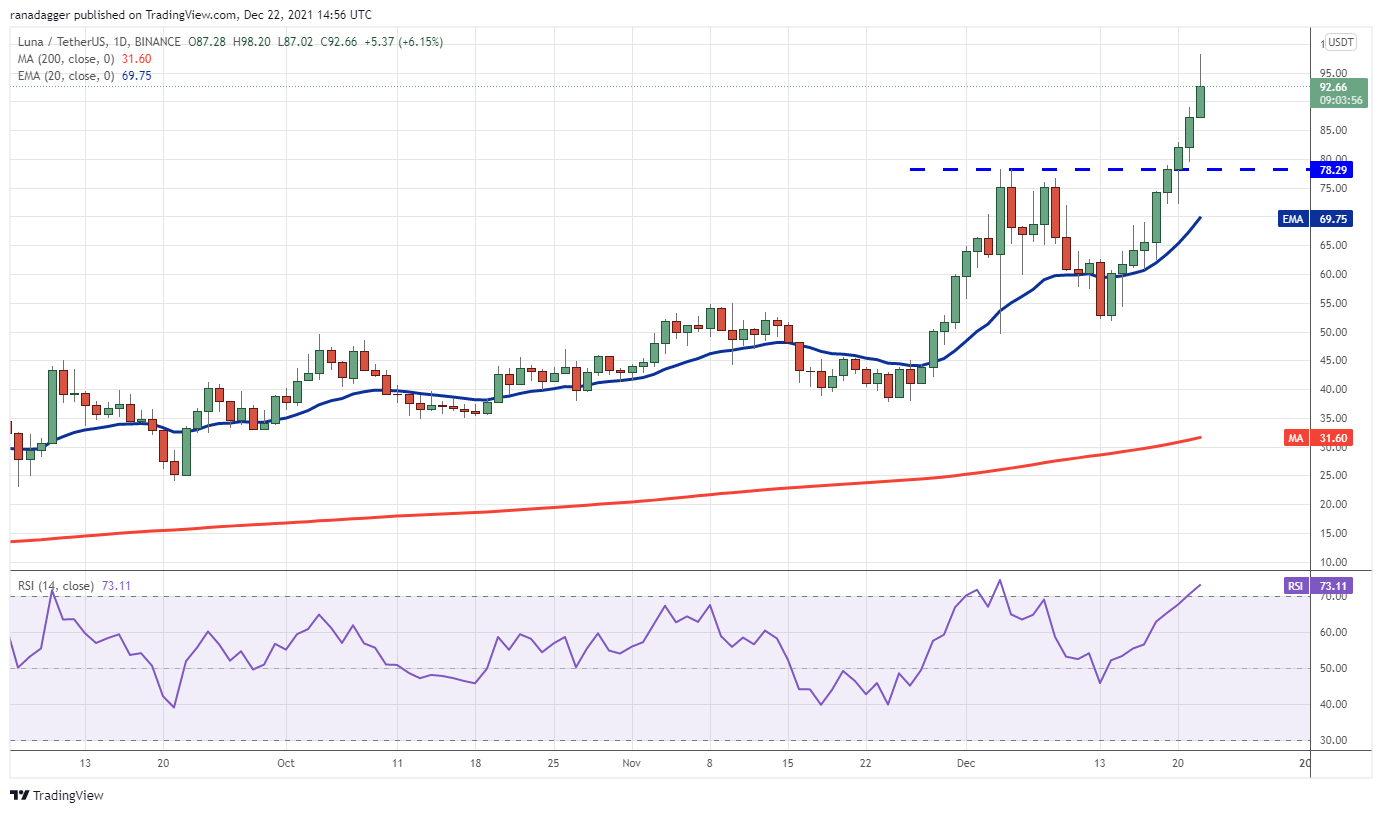Click the tall red candle at 13 December

click(x=1100, y=288)
